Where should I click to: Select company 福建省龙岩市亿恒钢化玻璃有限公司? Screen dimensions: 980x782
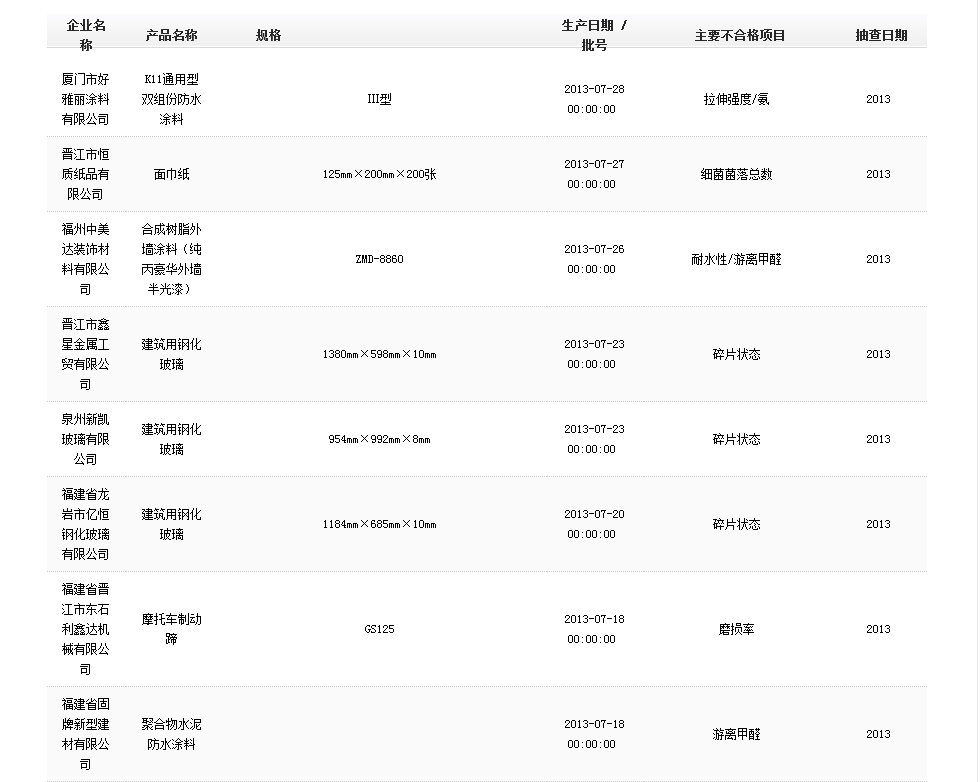(x=86, y=524)
